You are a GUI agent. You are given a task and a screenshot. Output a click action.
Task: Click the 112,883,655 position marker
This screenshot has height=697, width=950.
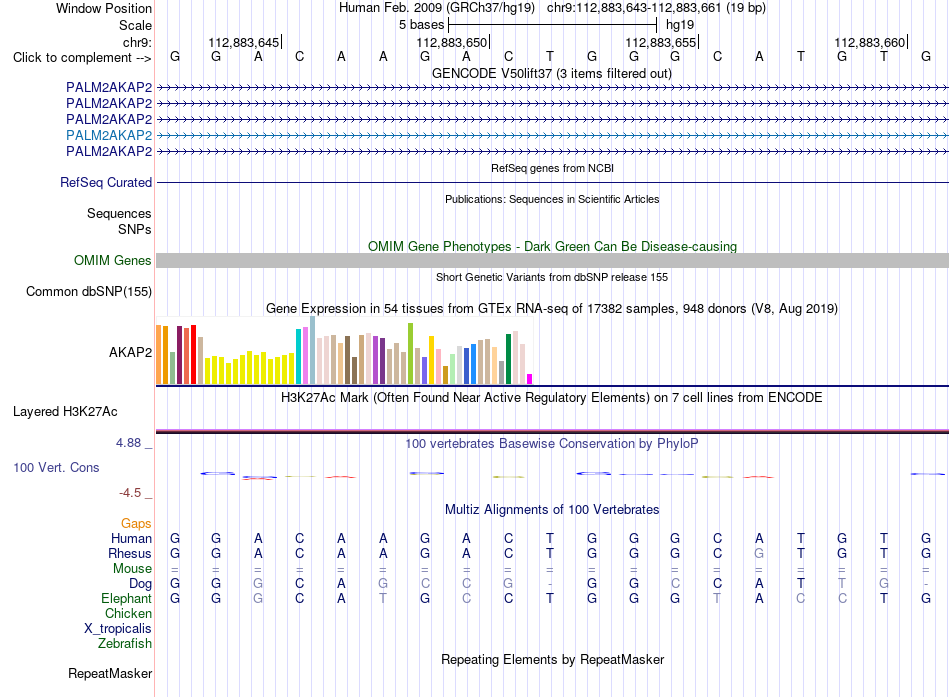(x=660, y=42)
